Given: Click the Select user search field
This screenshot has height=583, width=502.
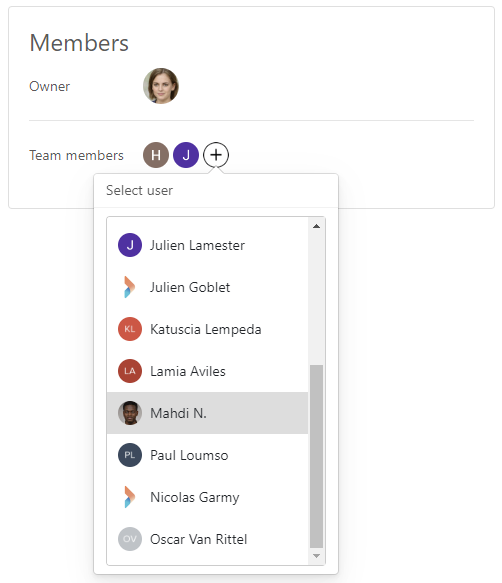Looking at the screenshot, I should coord(216,190).
